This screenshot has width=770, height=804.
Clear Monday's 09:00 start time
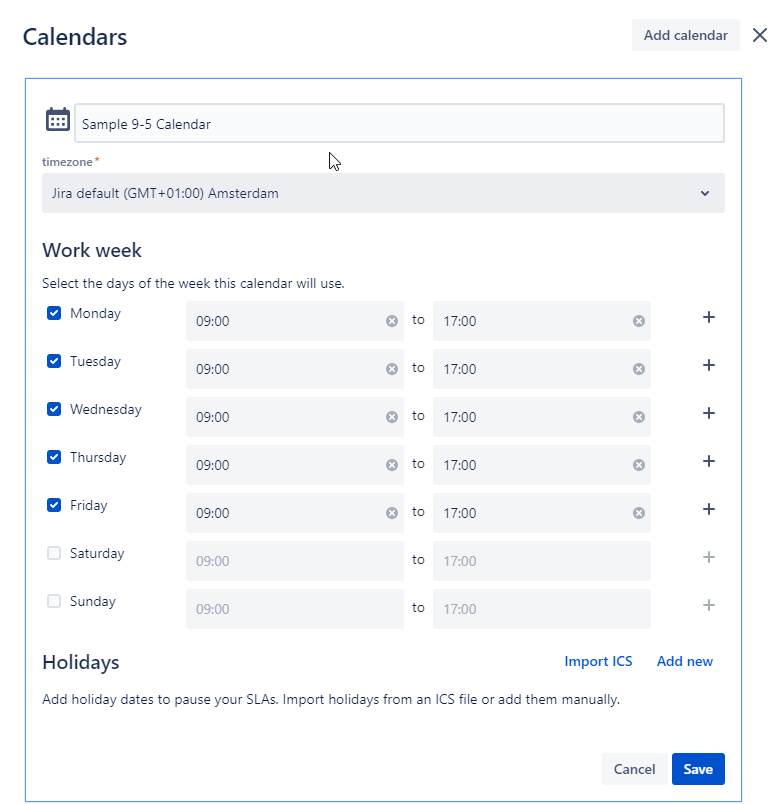[392, 321]
